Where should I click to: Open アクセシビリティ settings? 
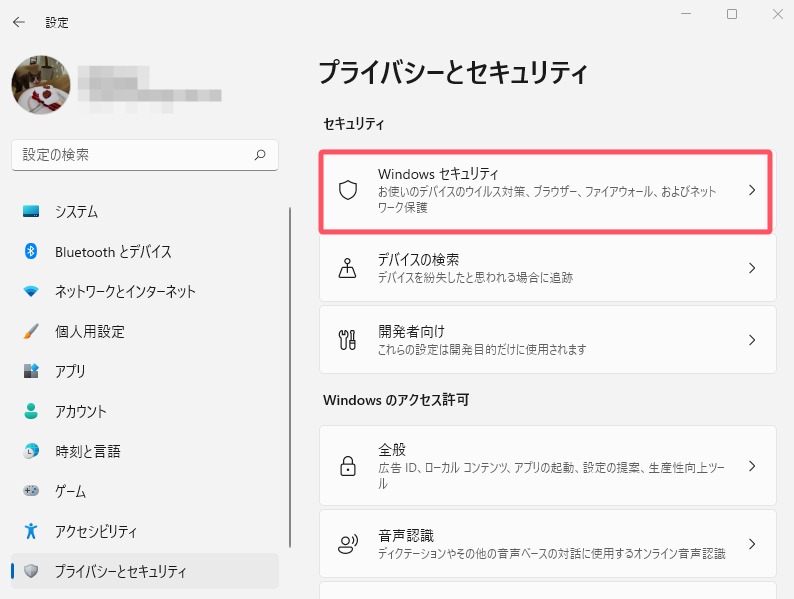pos(145,531)
